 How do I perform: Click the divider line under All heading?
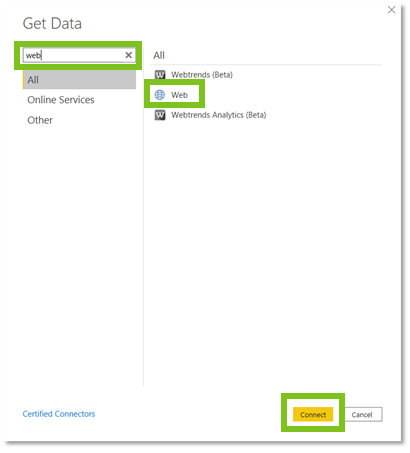click(x=266, y=64)
